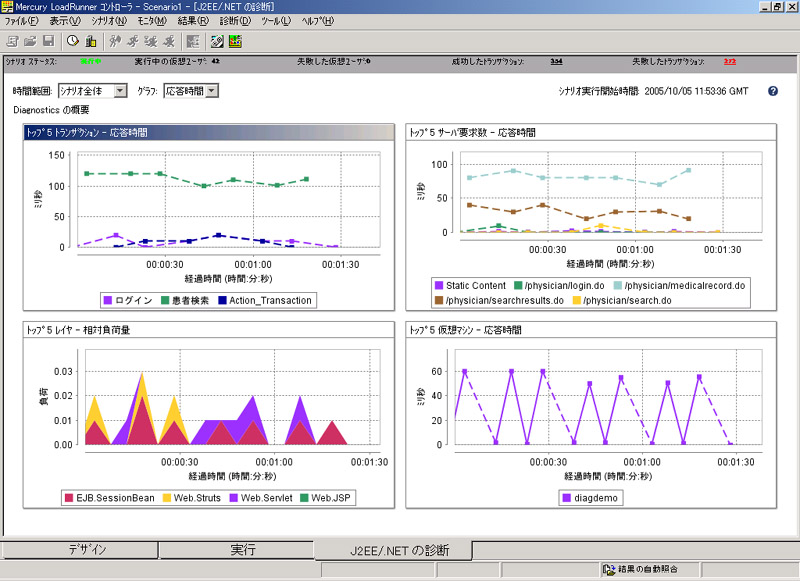Click the green 患者検索 legend swatch

tap(165, 300)
